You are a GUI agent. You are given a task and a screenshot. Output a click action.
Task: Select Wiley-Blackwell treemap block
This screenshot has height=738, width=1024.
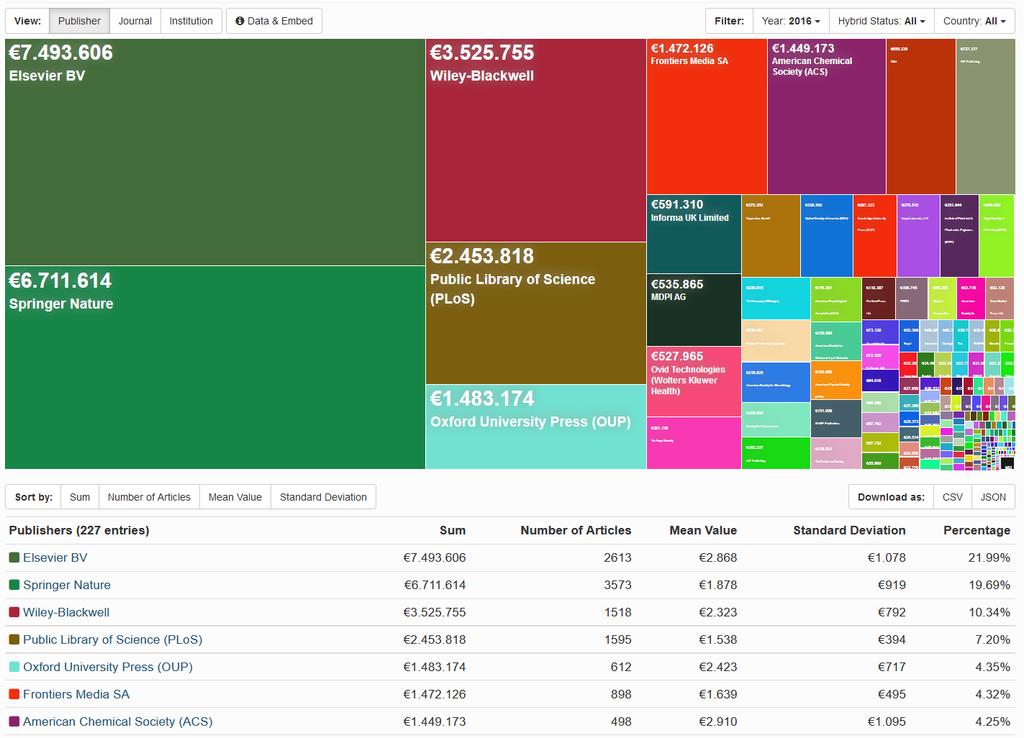coord(536,140)
